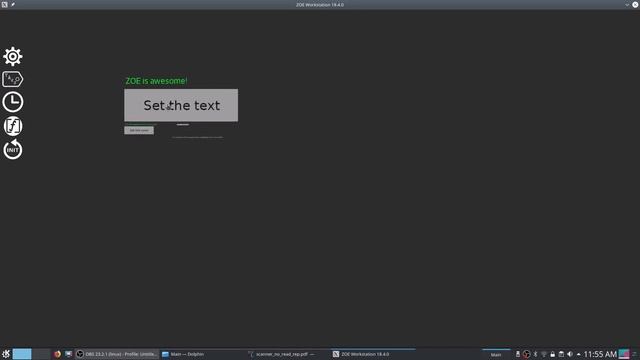Viewport: 640px width, 360px height.
Task: Open the OBS tray icon
Action: [527, 354]
